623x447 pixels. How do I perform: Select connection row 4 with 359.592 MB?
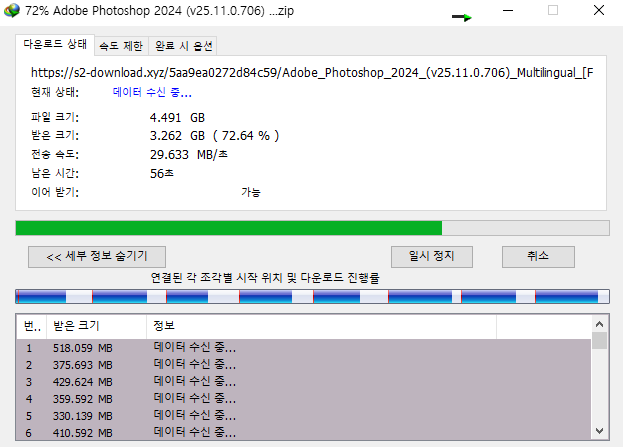(x=304, y=399)
